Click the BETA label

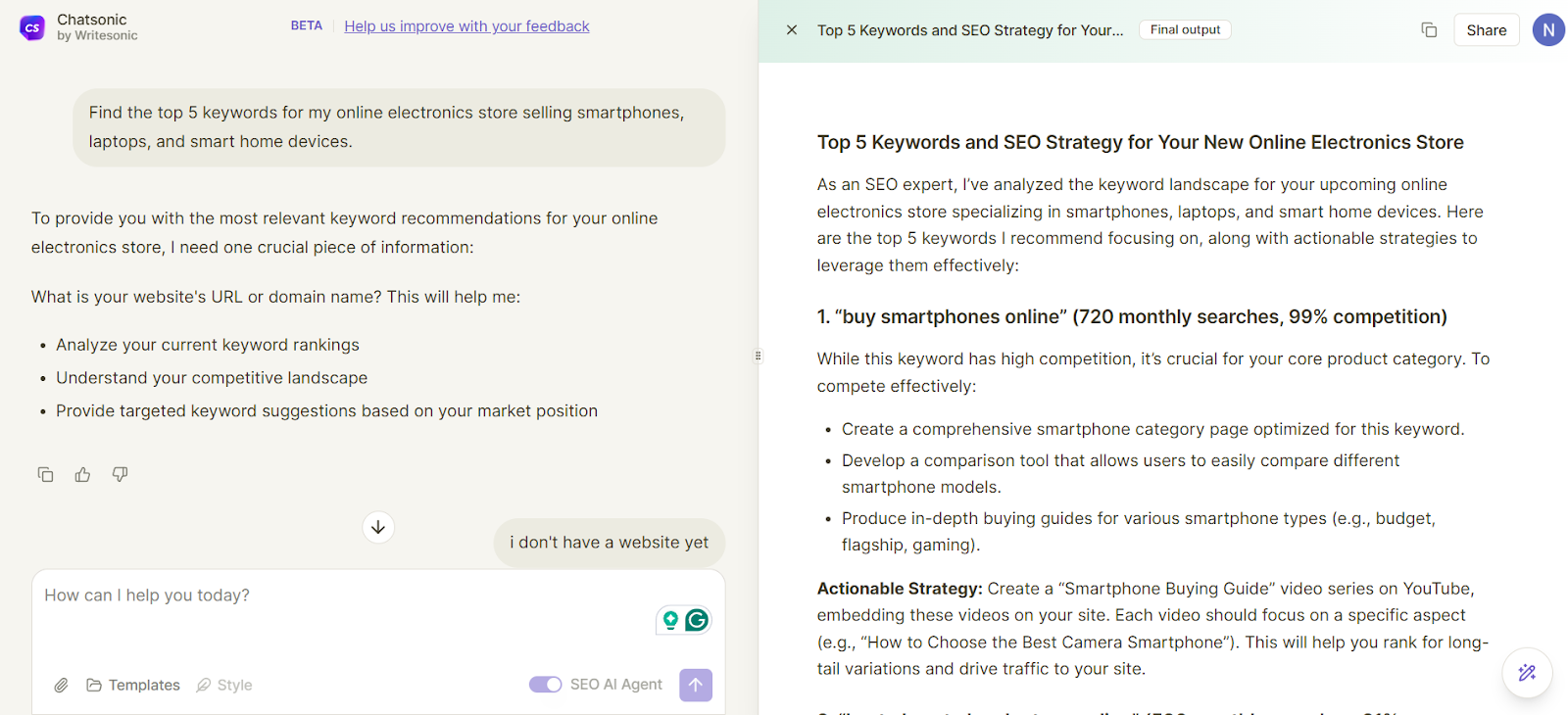click(307, 26)
